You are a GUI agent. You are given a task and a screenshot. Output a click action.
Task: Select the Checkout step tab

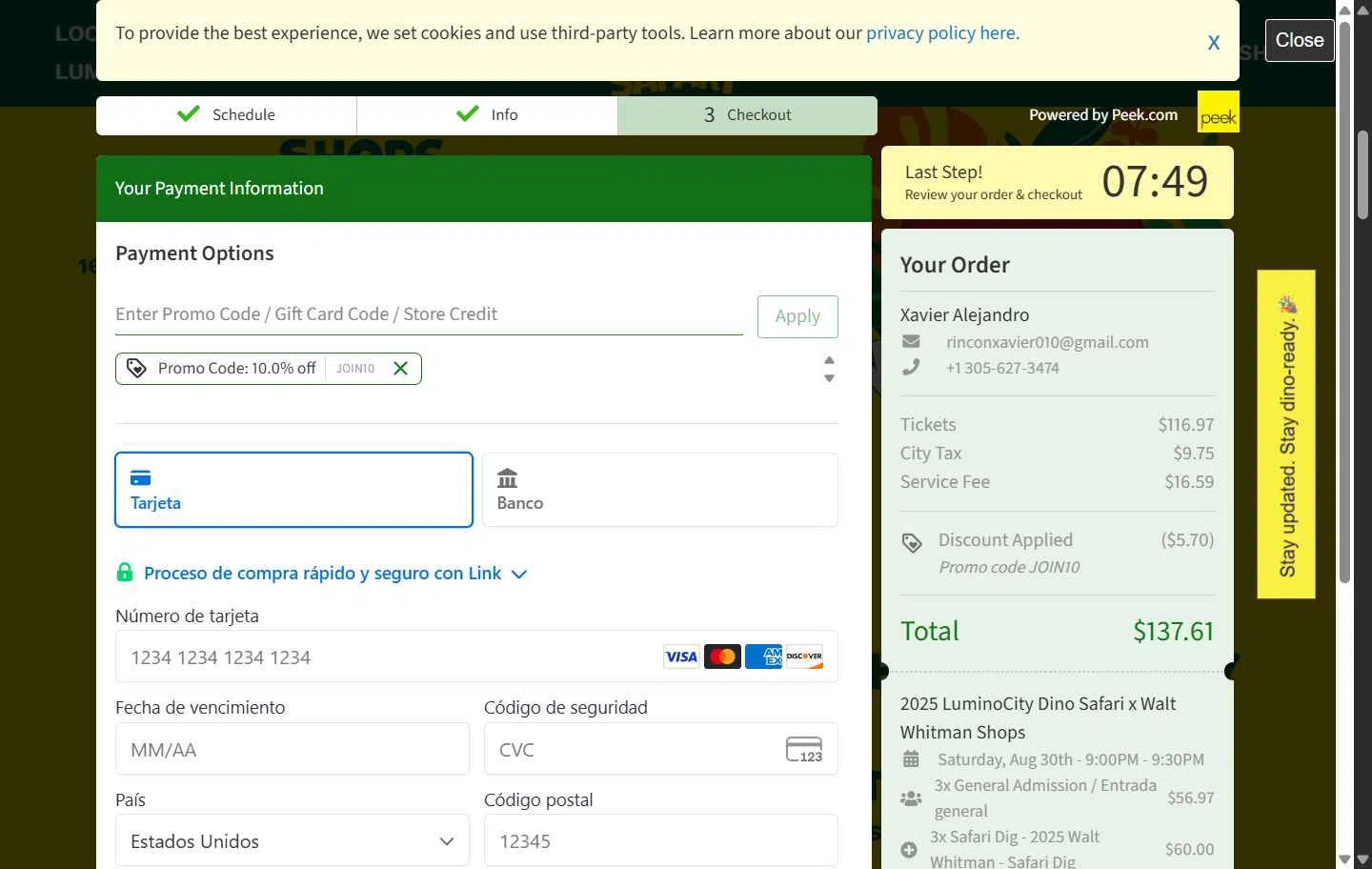748,115
